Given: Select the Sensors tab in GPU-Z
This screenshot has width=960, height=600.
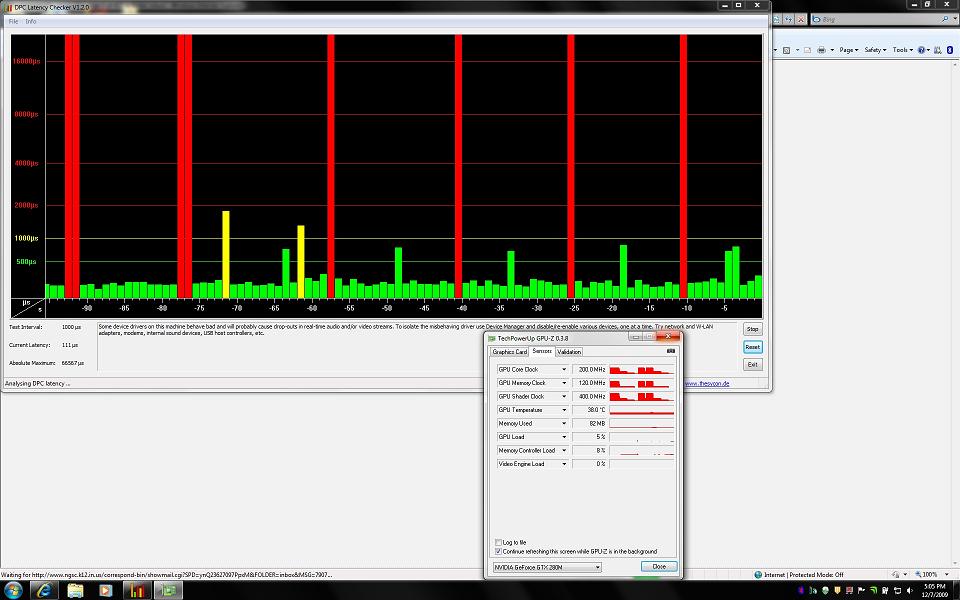Looking at the screenshot, I should coord(542,351).
